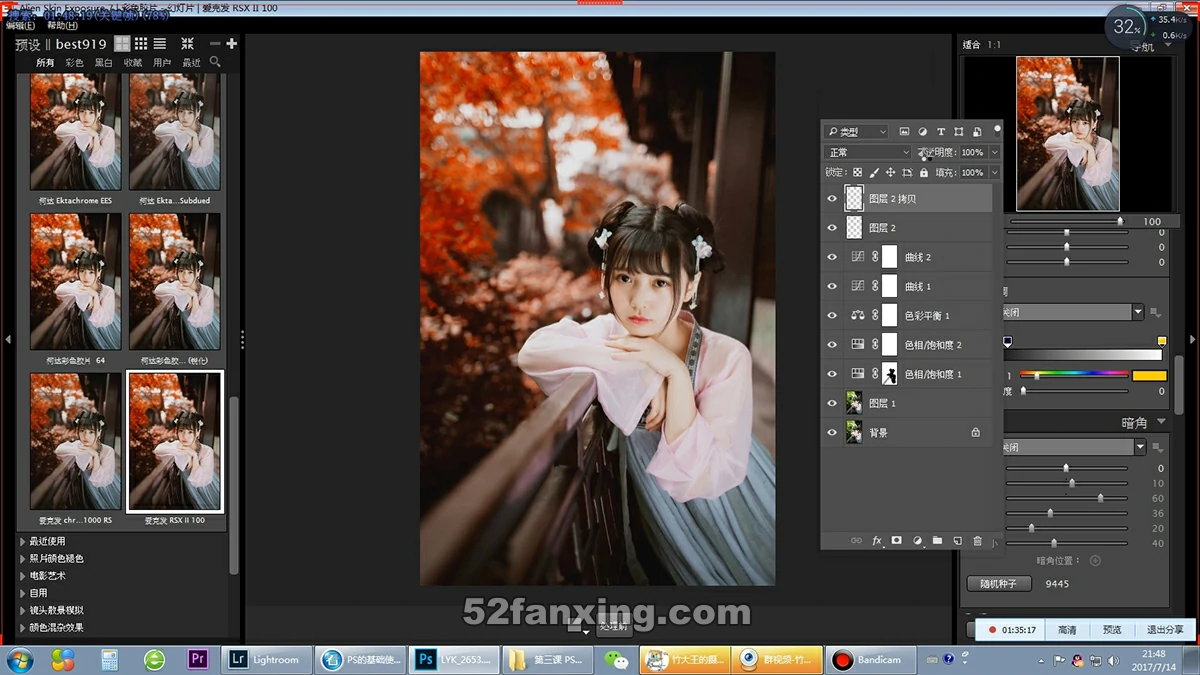Create new layer icon

tap(957, 541)
